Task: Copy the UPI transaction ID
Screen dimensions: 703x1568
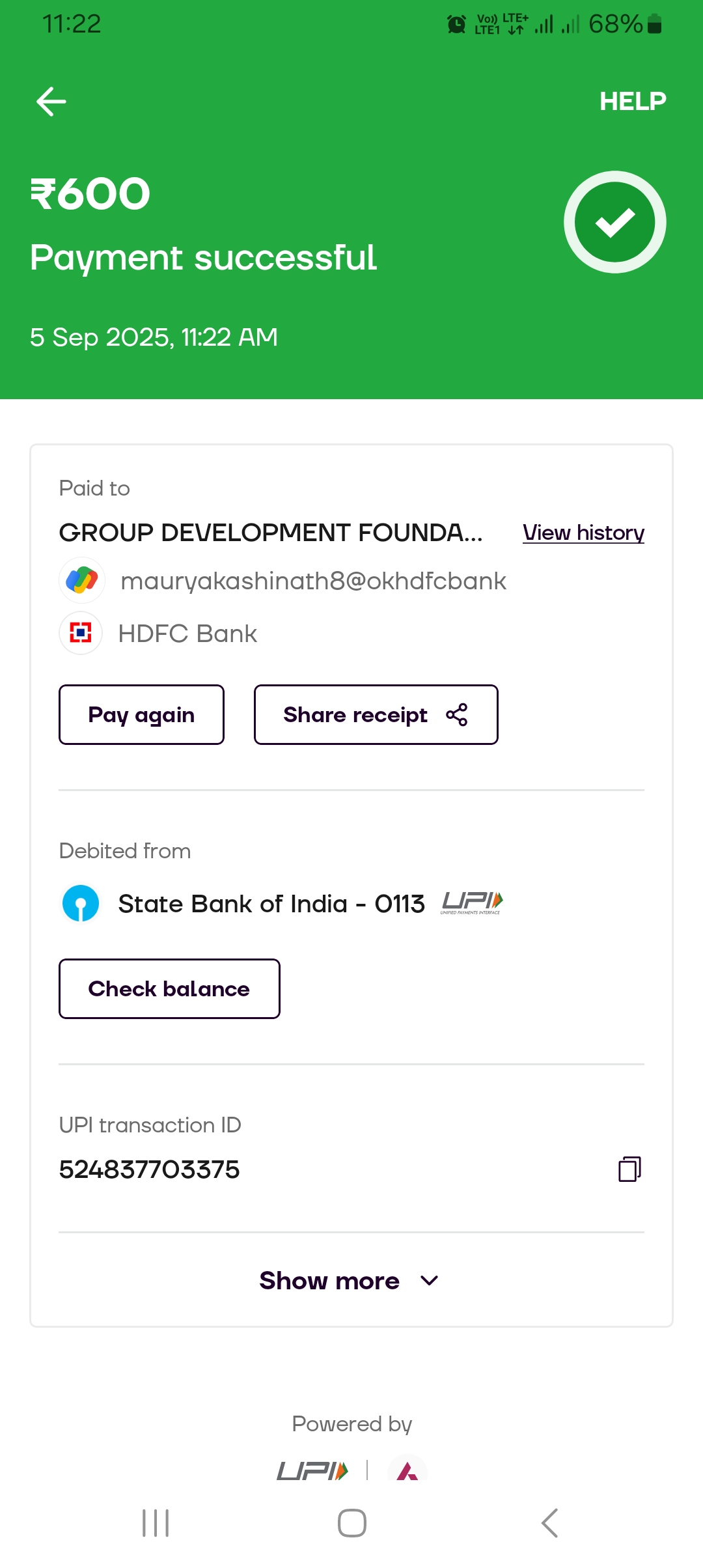Action: click(629, 1169)
